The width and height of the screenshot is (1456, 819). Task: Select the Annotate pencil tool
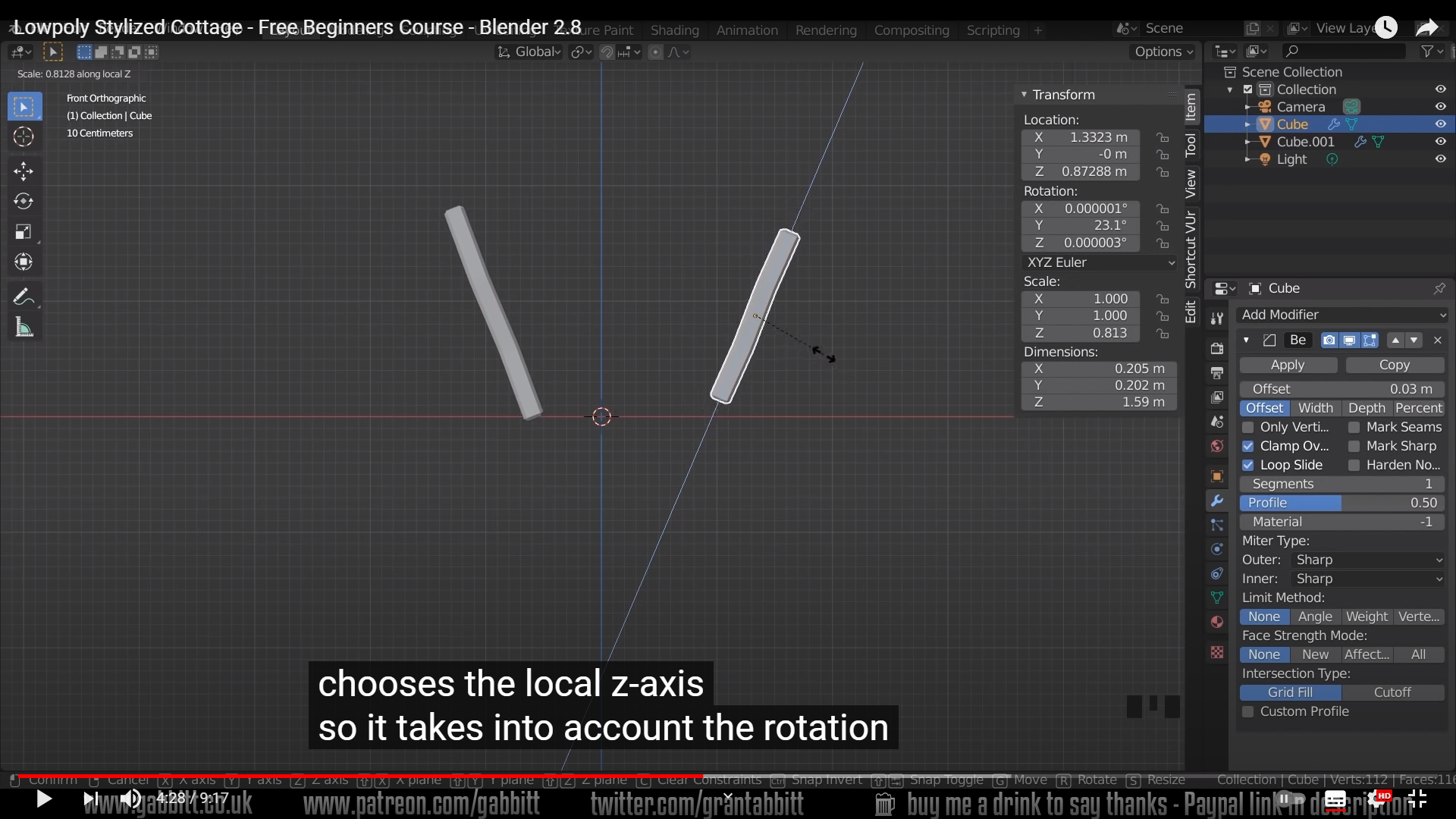(x=24, y=297)
